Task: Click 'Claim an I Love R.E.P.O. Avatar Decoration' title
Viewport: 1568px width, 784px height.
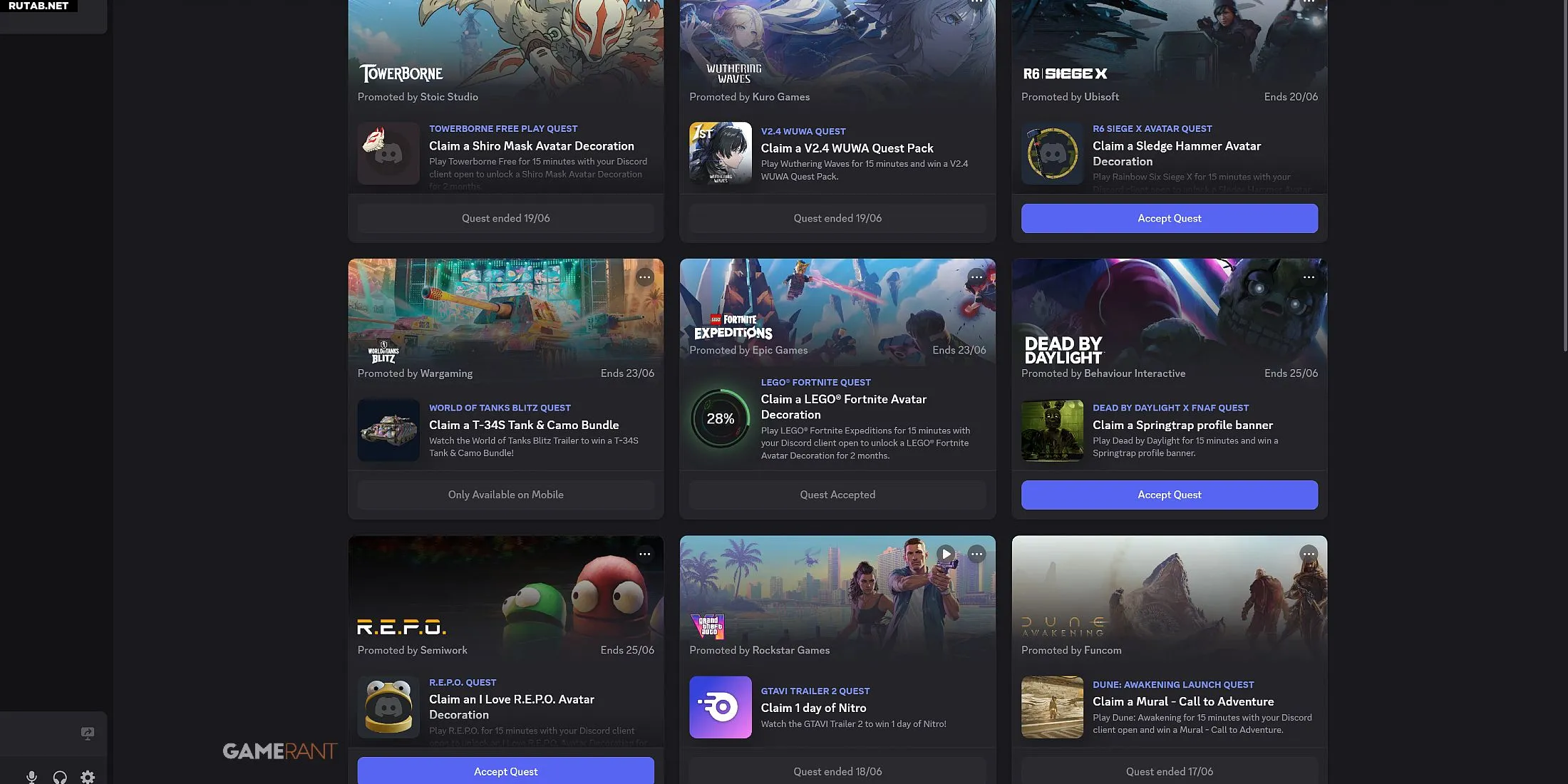Action: pos(512,707)
